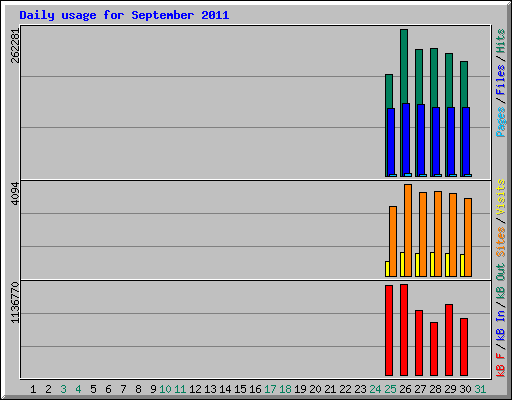This screenshot has width=512, height=400.
Task: Click day 29 on the x-axis
Action: [450, 389]
